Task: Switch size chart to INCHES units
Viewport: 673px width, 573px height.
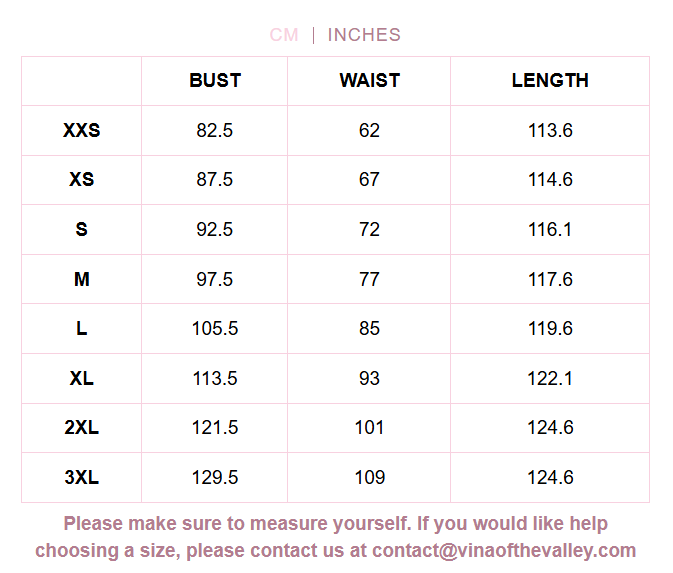Action: pyautogui.click(x=364, y=35)
